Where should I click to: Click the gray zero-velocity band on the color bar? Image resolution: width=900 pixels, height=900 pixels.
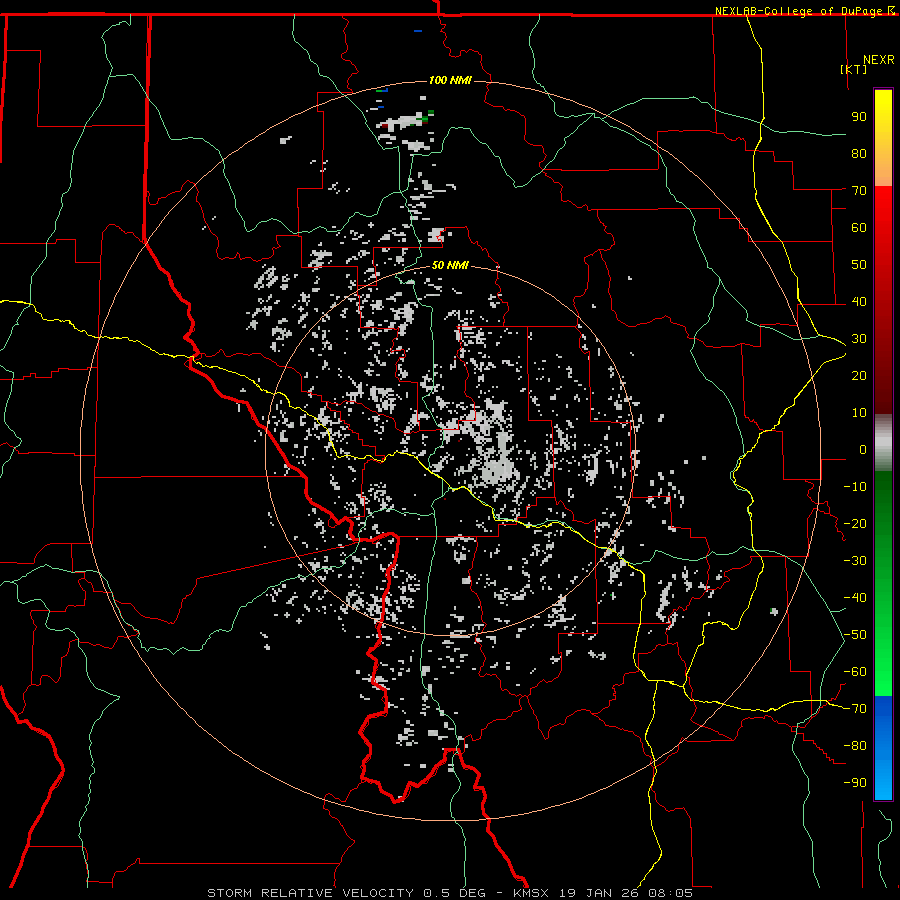click(x=883, y=443)
